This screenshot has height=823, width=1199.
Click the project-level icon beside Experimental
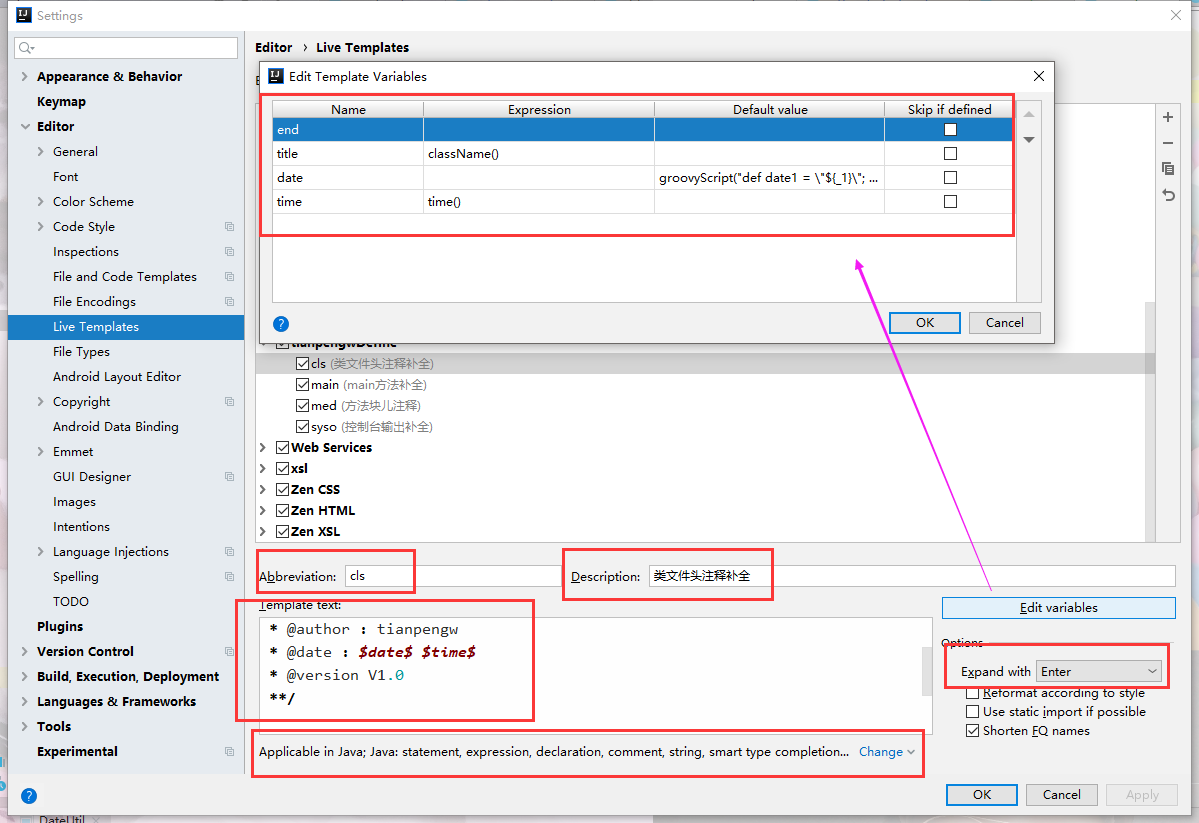[x=229, y=752]
